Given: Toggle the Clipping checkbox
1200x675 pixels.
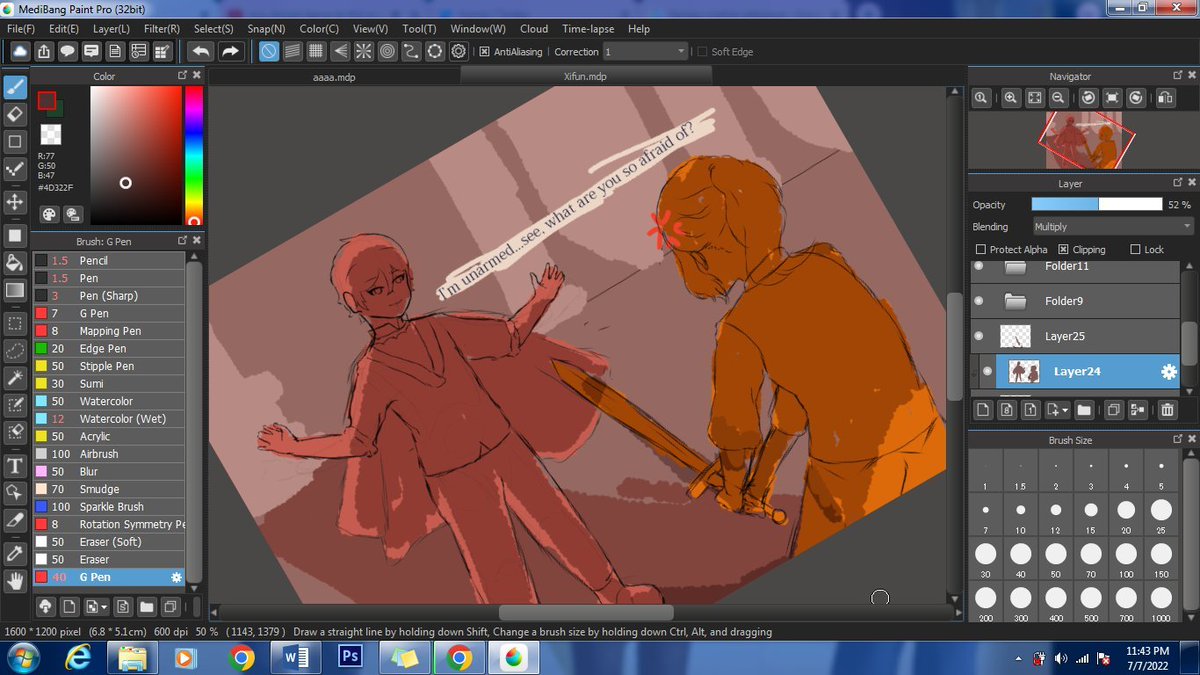Looking at the screenshot, I should point(1062,249).
